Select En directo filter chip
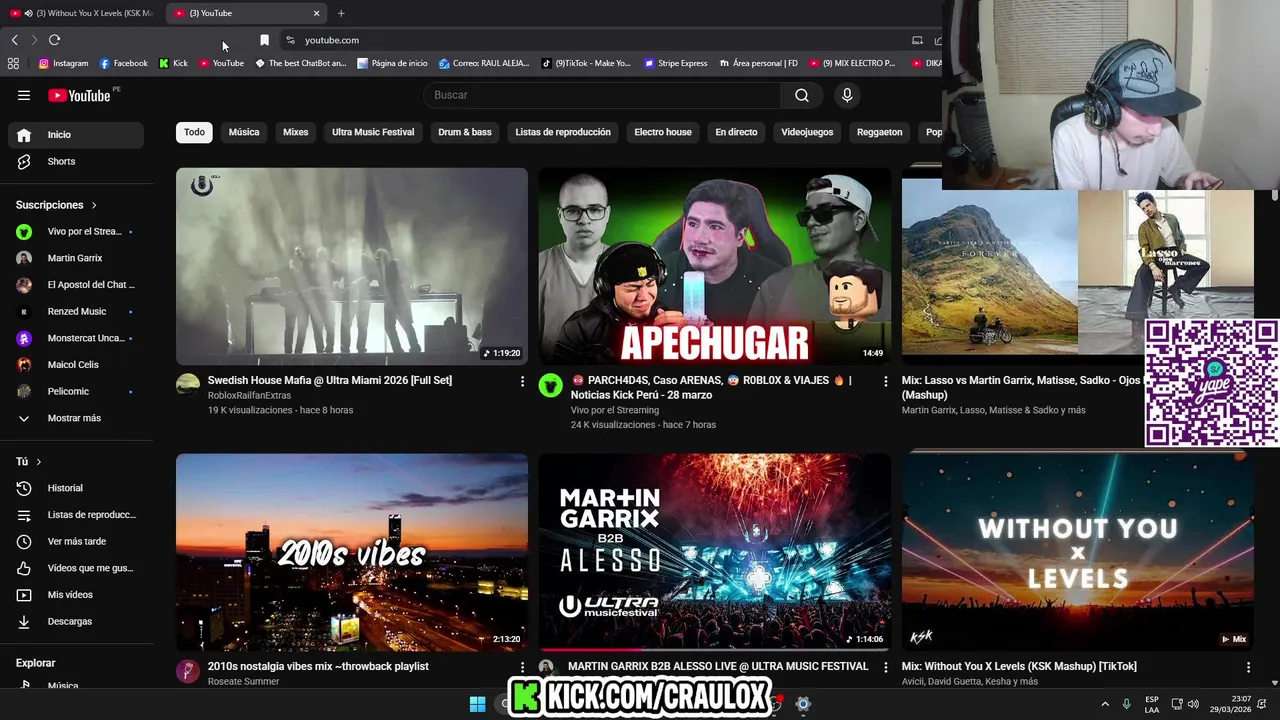This screenshot has height=720, width=1280. (x=736, y=132)
